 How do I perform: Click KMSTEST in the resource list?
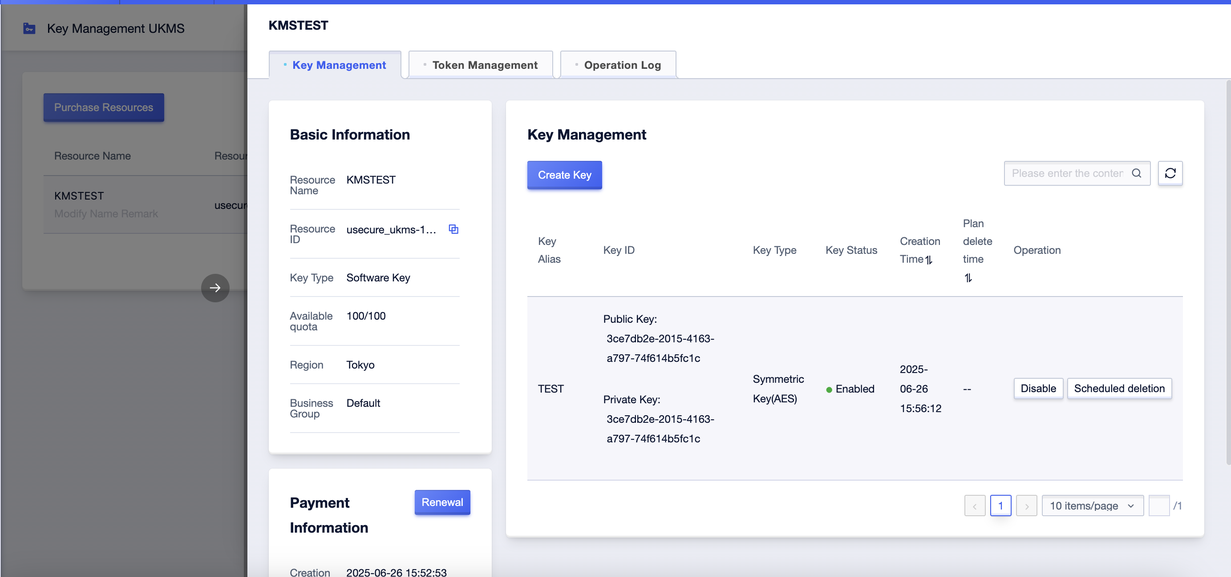click(79, 196)
